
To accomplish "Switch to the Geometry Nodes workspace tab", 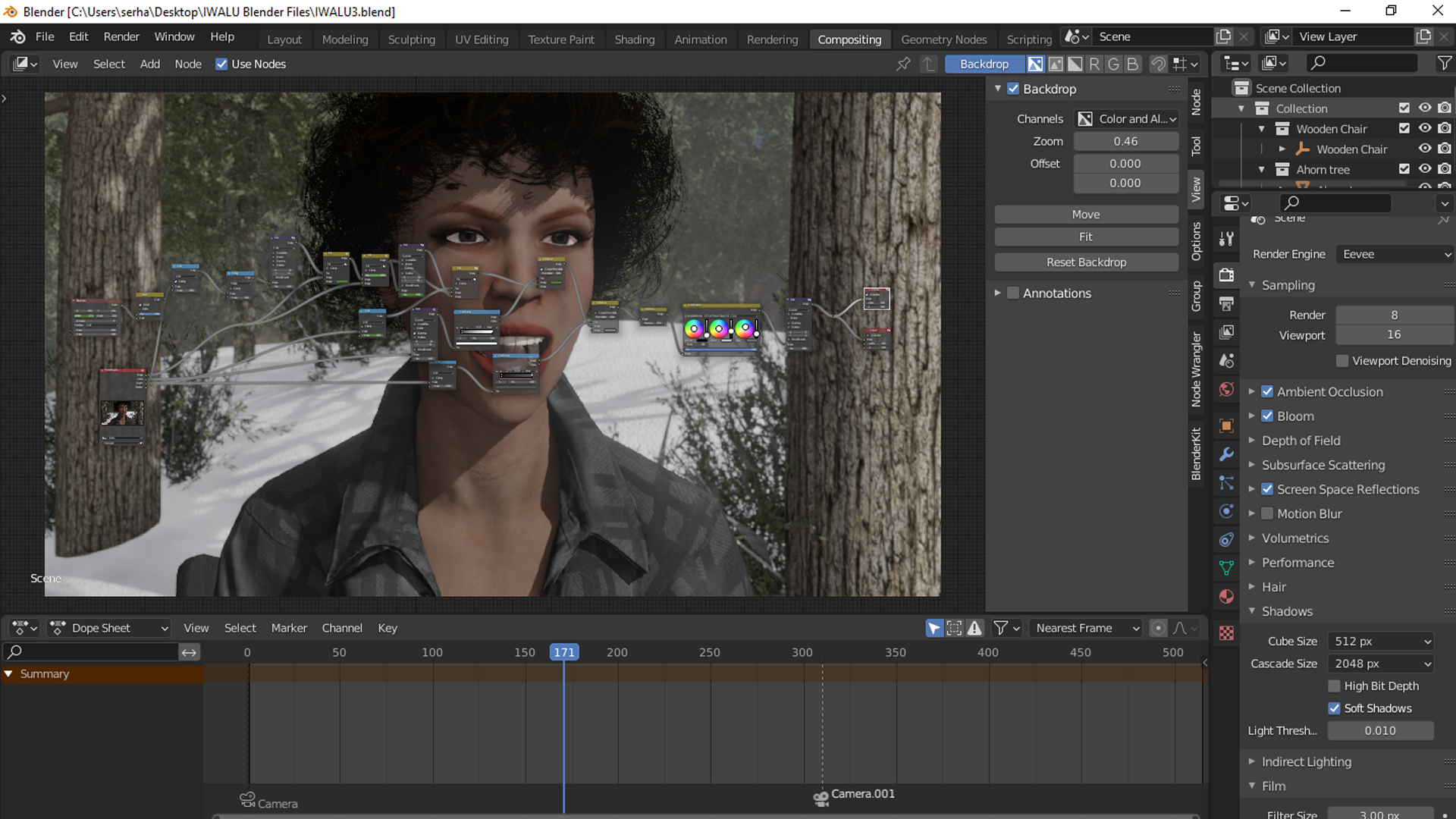I will coord(943,39).
